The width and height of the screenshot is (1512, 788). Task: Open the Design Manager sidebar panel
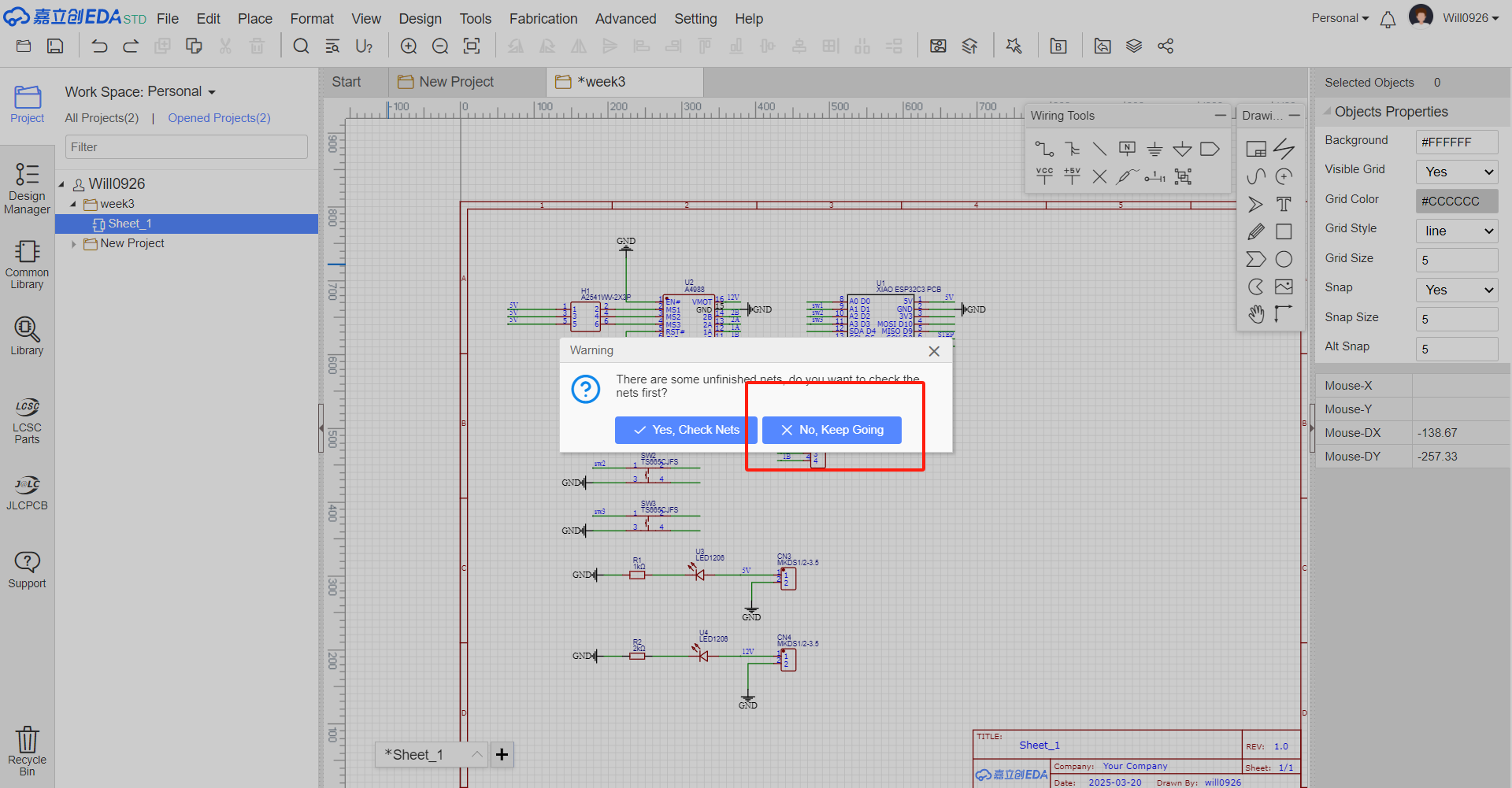click(x=27, y=189)
